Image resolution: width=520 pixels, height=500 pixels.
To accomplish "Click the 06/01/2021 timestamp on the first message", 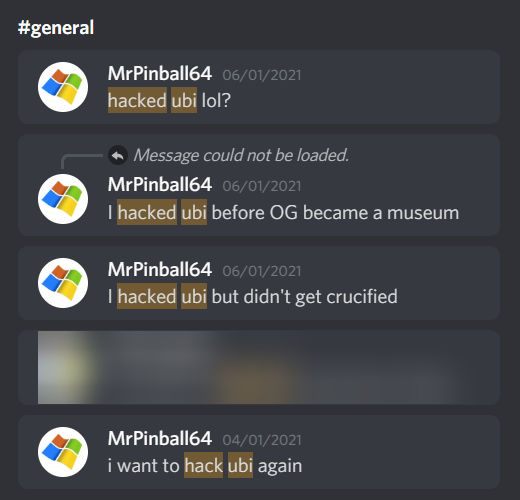I will point(262,75).
